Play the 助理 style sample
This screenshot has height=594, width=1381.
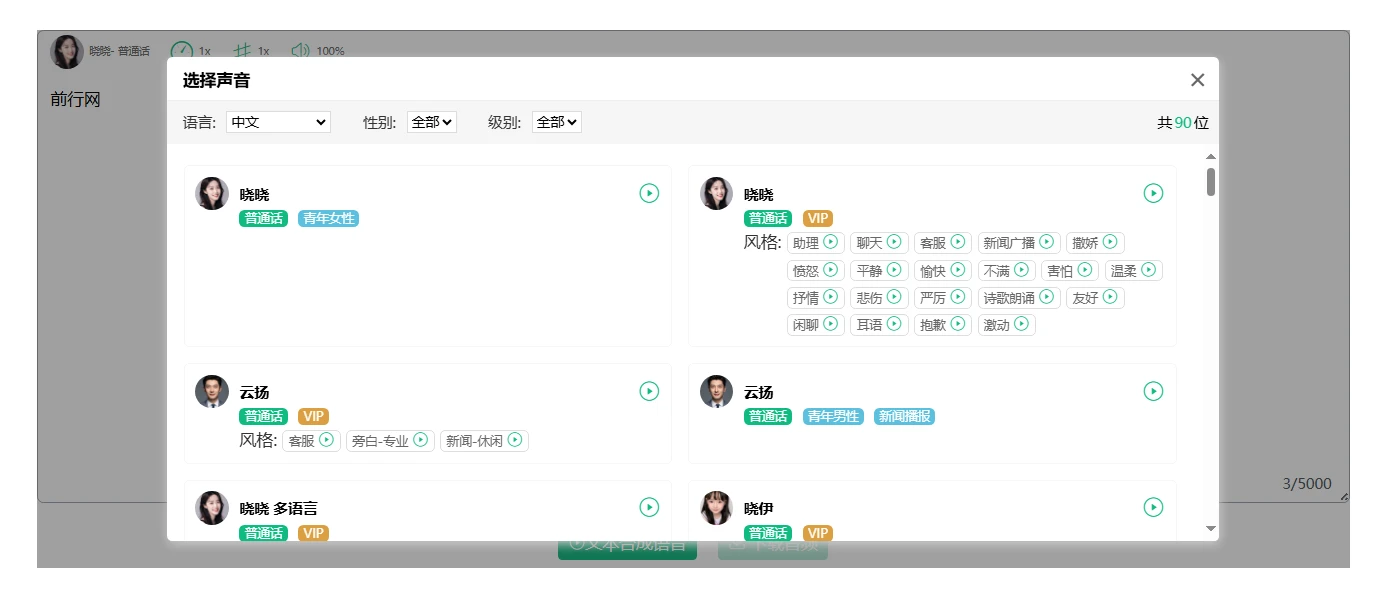coord(830,242)
